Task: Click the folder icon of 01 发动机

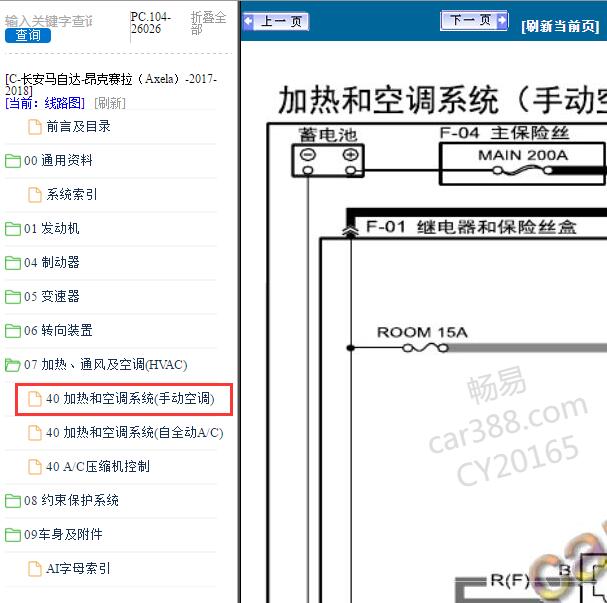Action: tap(13, 229)
